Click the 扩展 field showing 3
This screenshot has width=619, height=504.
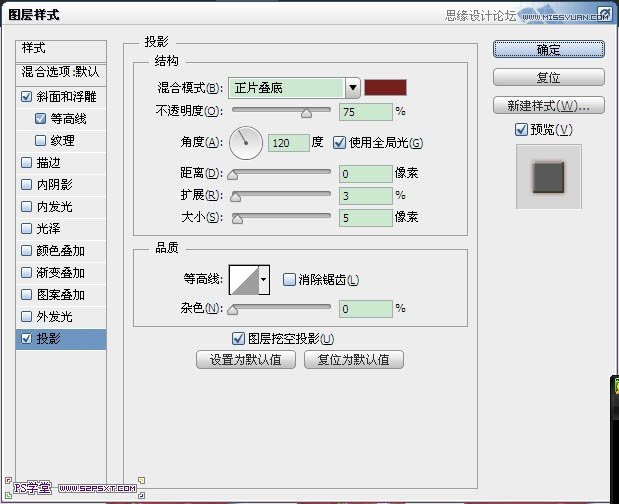point(366,196)
